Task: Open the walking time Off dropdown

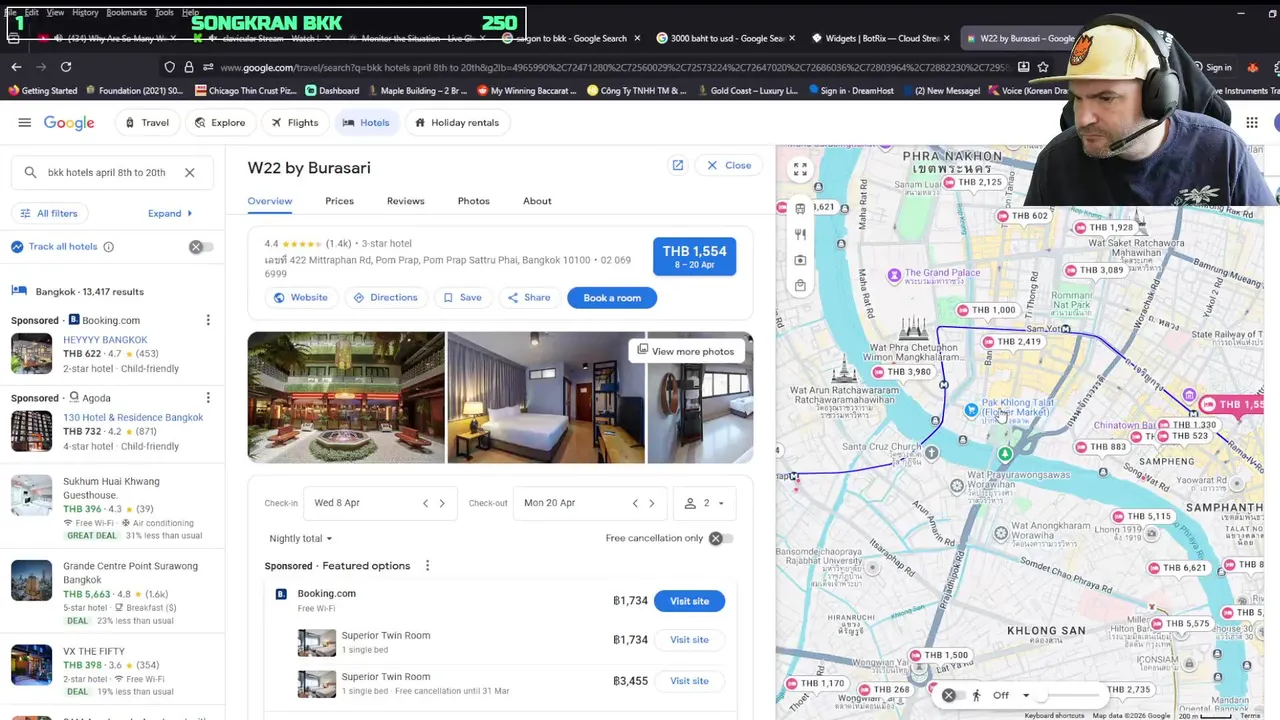Action: (1011, 695)
